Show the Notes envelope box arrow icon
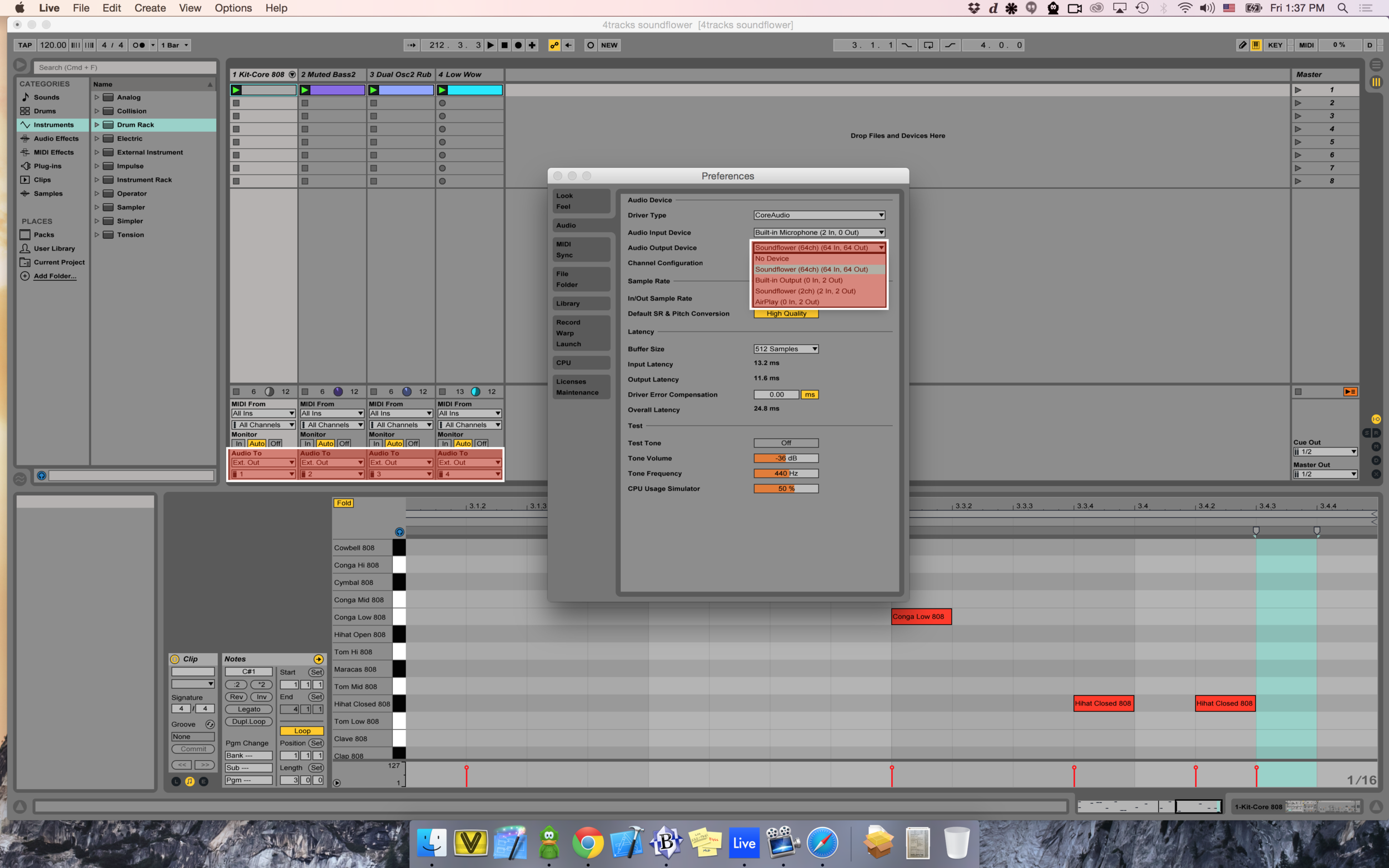The image size is (1389, 868). 319,659
